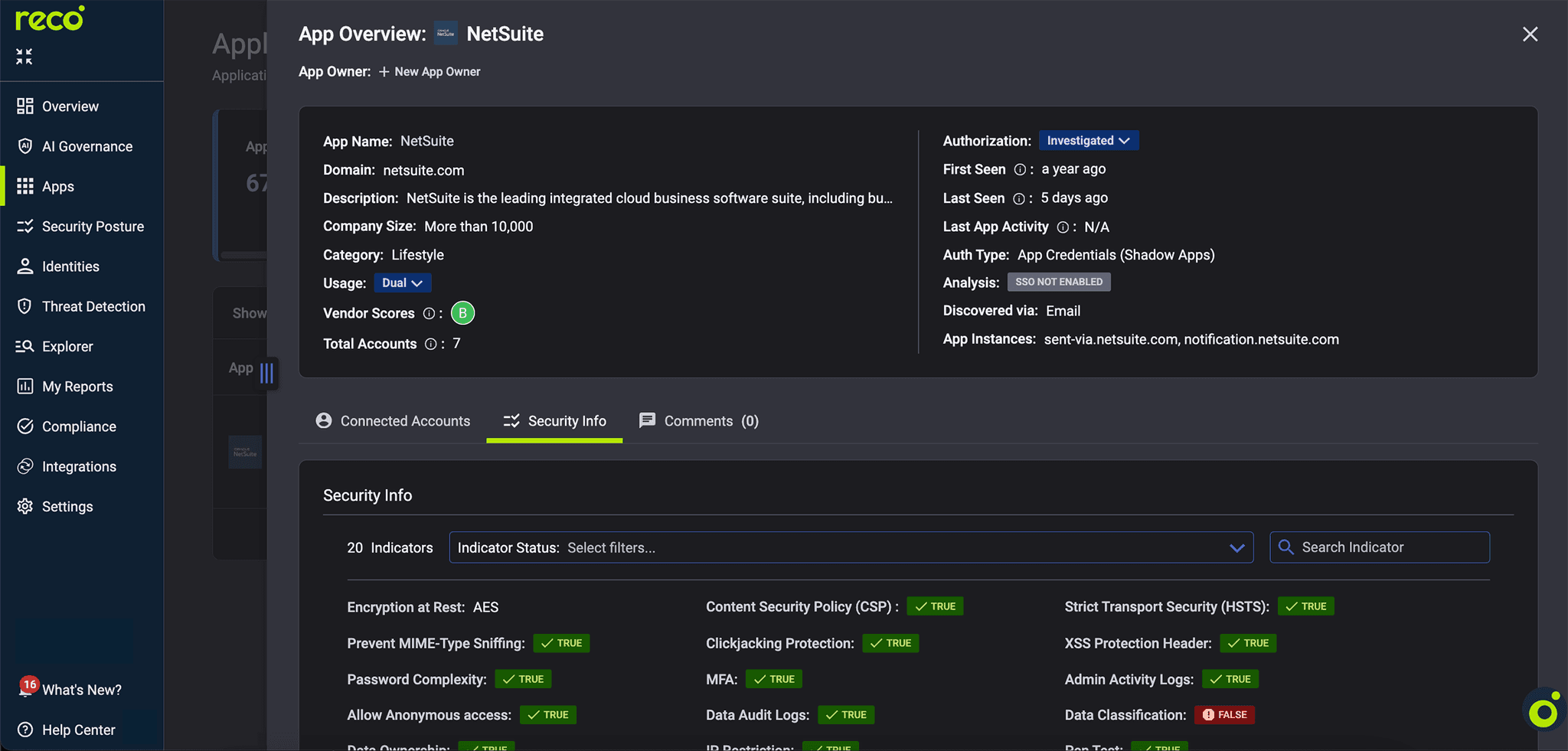Open What's New link

pyautogui.click(x=82, y=690)
